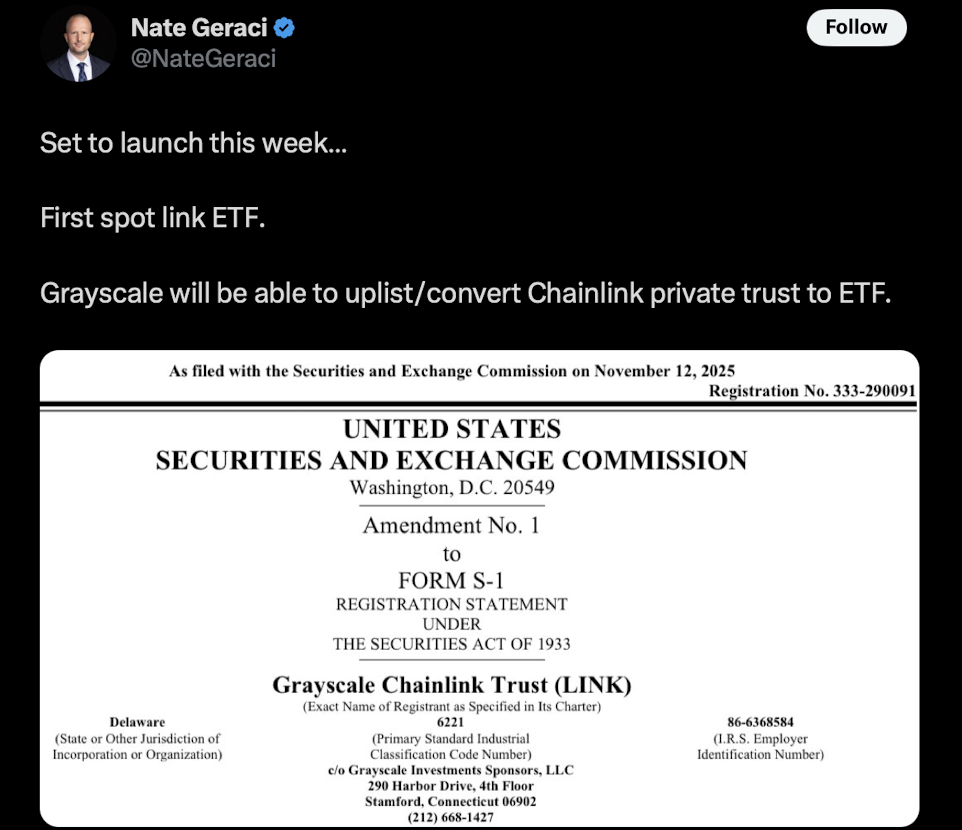Click the I.R.S. number 86-6368584
962x830 pixels.
click(x=760, y=722)
